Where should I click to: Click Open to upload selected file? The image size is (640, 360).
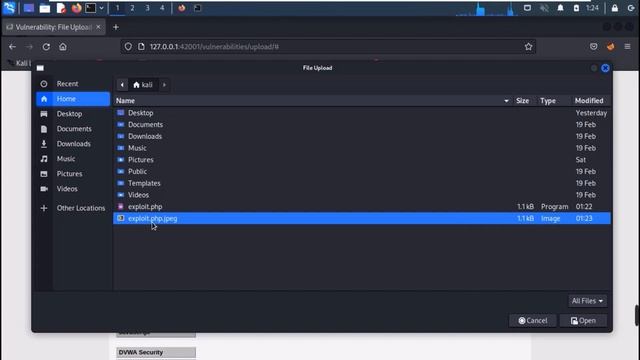583,320
